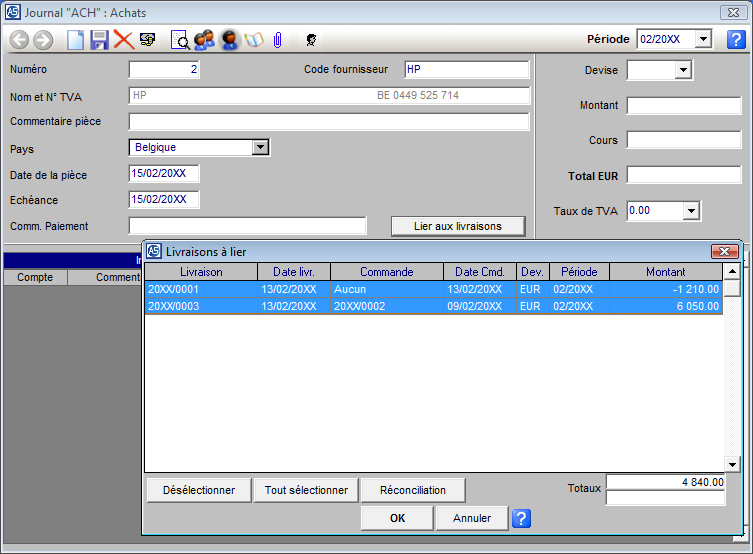
Task: Open the Période dropdown
Action: [x=702, y=39]
